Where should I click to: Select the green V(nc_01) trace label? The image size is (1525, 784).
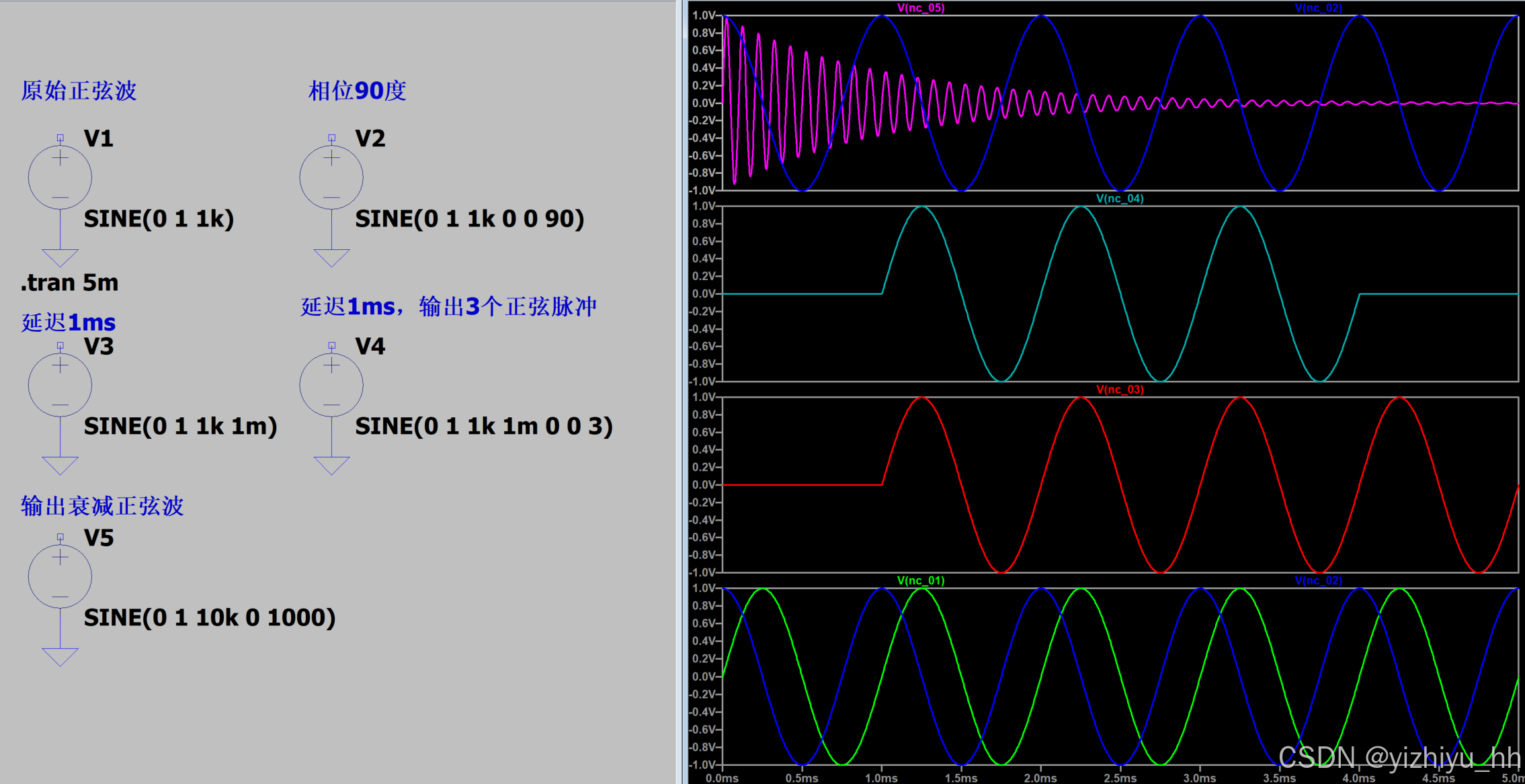[920, 580]
